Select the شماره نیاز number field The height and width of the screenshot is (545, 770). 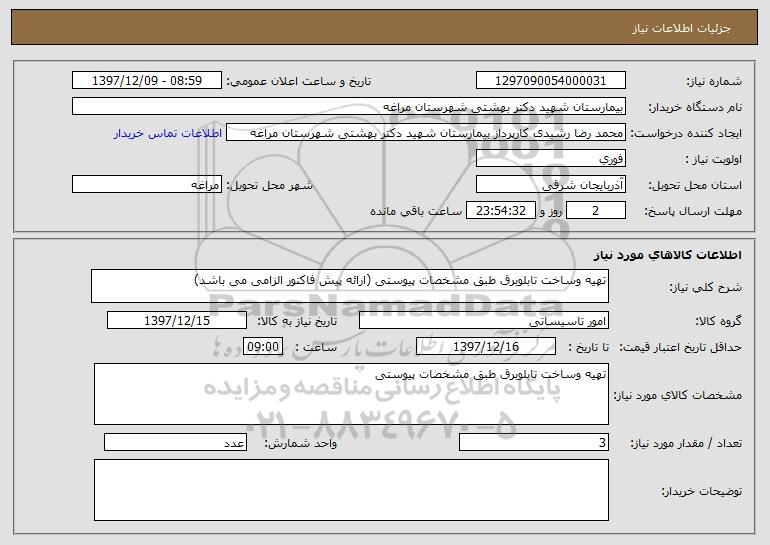click(x=551, y=80)
